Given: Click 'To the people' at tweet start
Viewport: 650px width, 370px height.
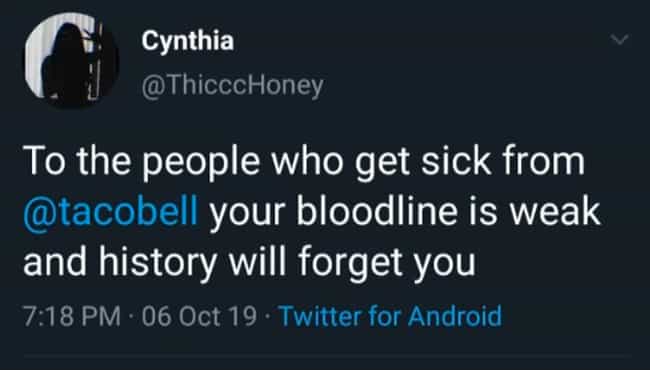Looking at the screenshot, I should (x=141, y=162).
